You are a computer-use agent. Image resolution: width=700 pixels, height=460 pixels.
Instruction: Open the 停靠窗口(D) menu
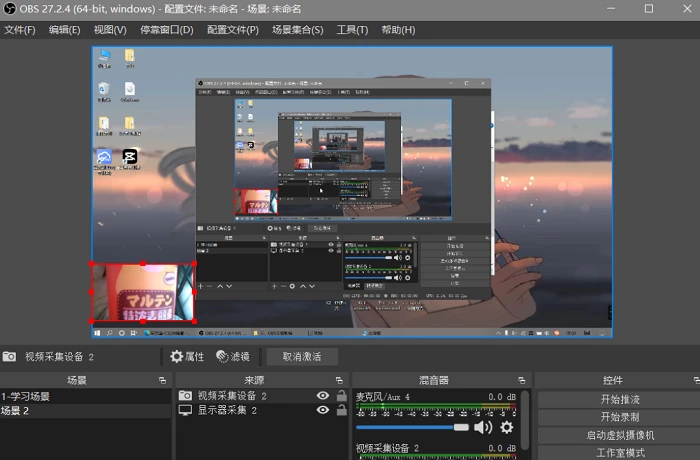[167, 30]
